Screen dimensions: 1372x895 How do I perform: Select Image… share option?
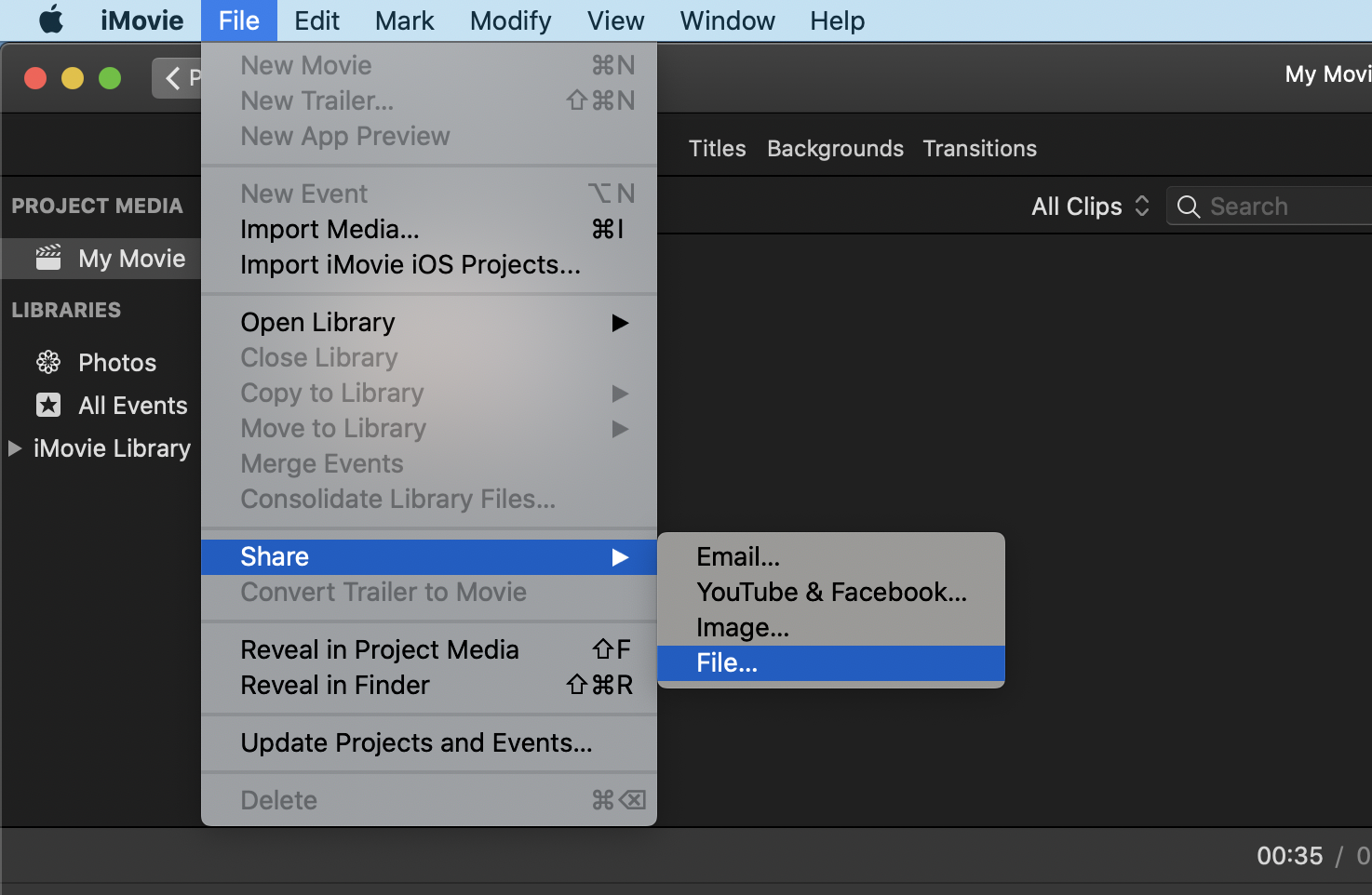[742, 628]
